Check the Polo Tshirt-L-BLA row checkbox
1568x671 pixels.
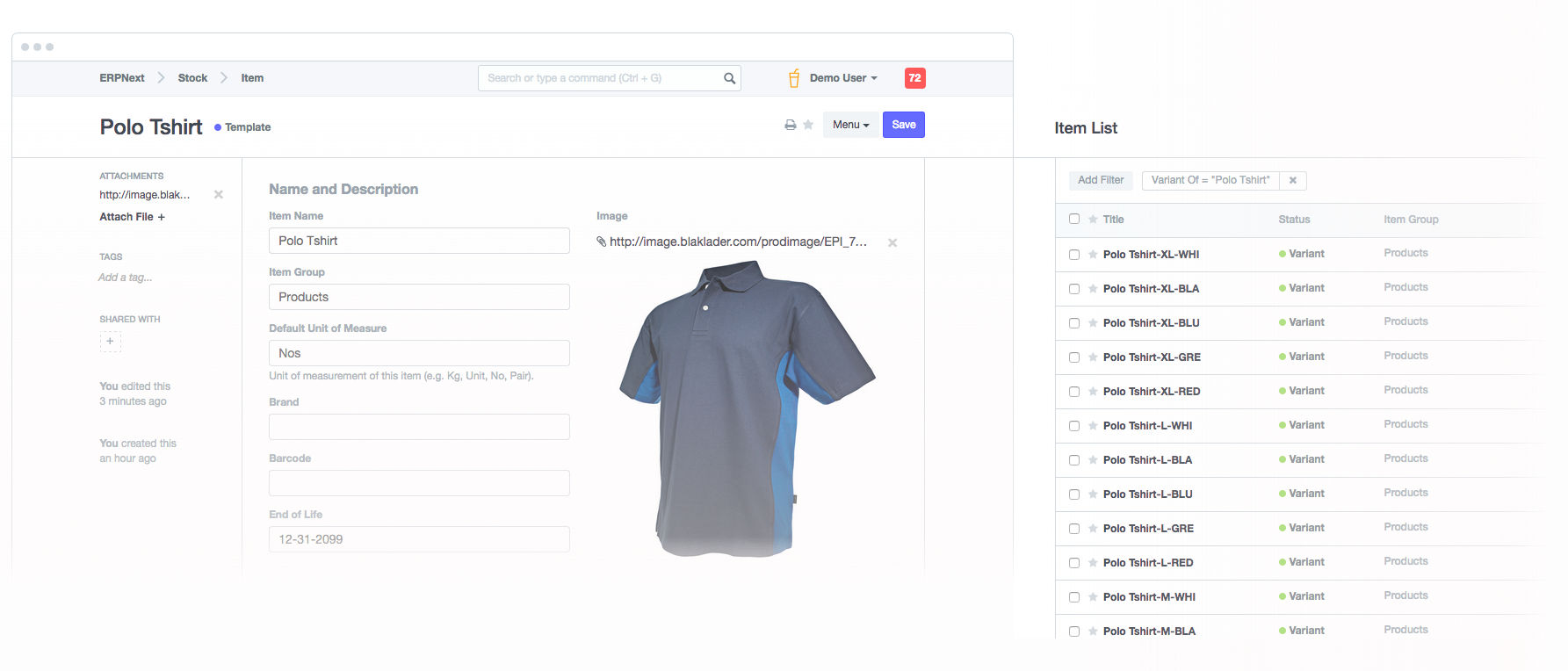pyautogui.click(x=1074, y=460)
